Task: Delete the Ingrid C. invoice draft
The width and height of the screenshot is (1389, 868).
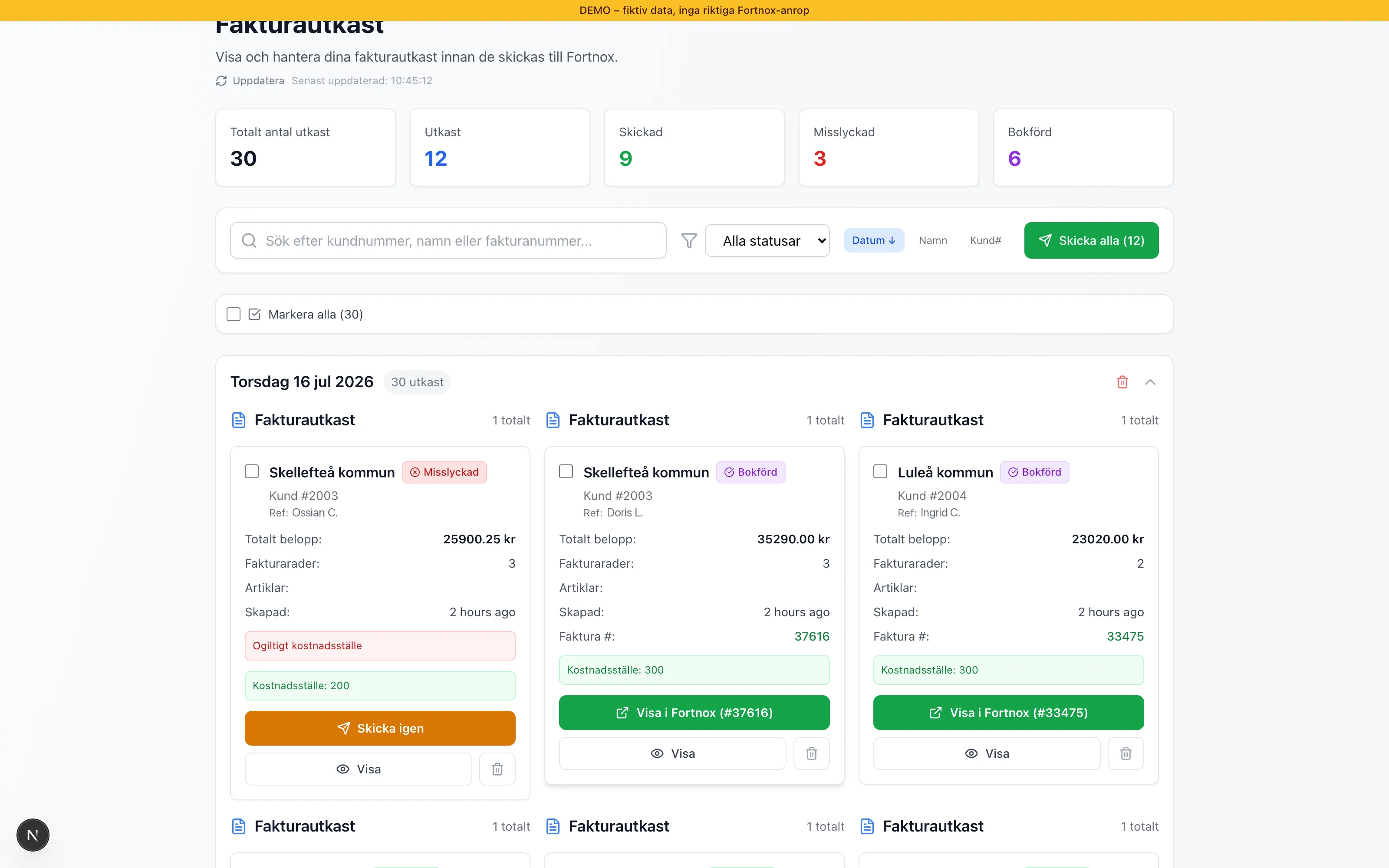Action: click(x=1126, y=754)
